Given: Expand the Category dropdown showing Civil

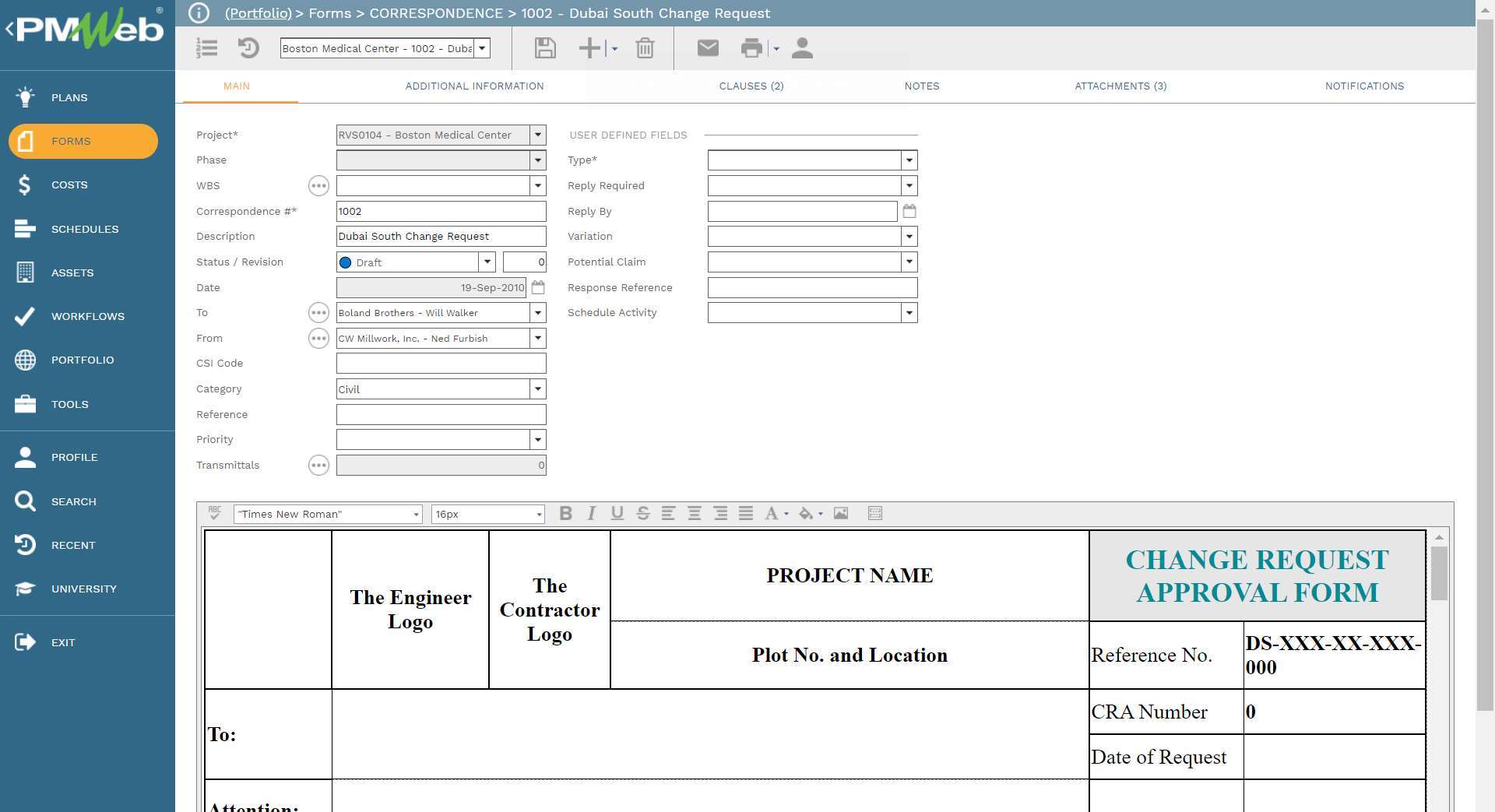Looking at the screenshot, I should pos(537,389).
